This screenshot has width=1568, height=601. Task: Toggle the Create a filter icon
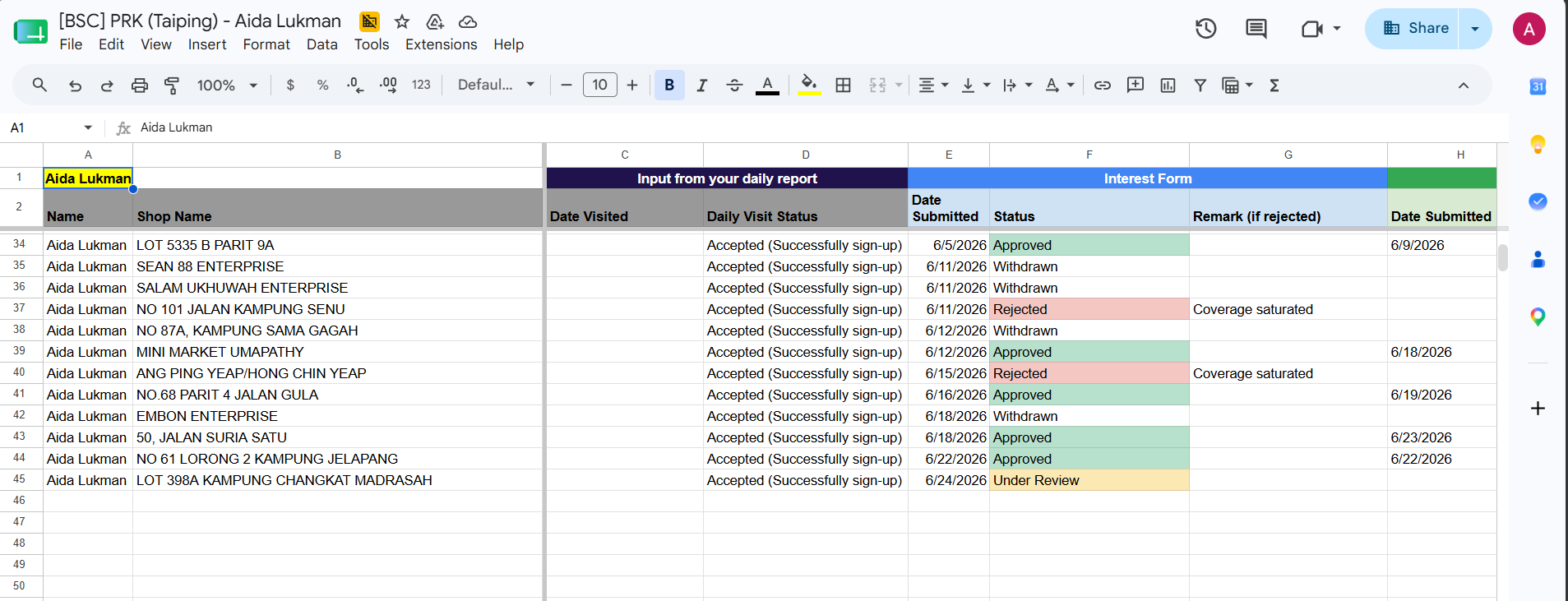[1200, 85]
